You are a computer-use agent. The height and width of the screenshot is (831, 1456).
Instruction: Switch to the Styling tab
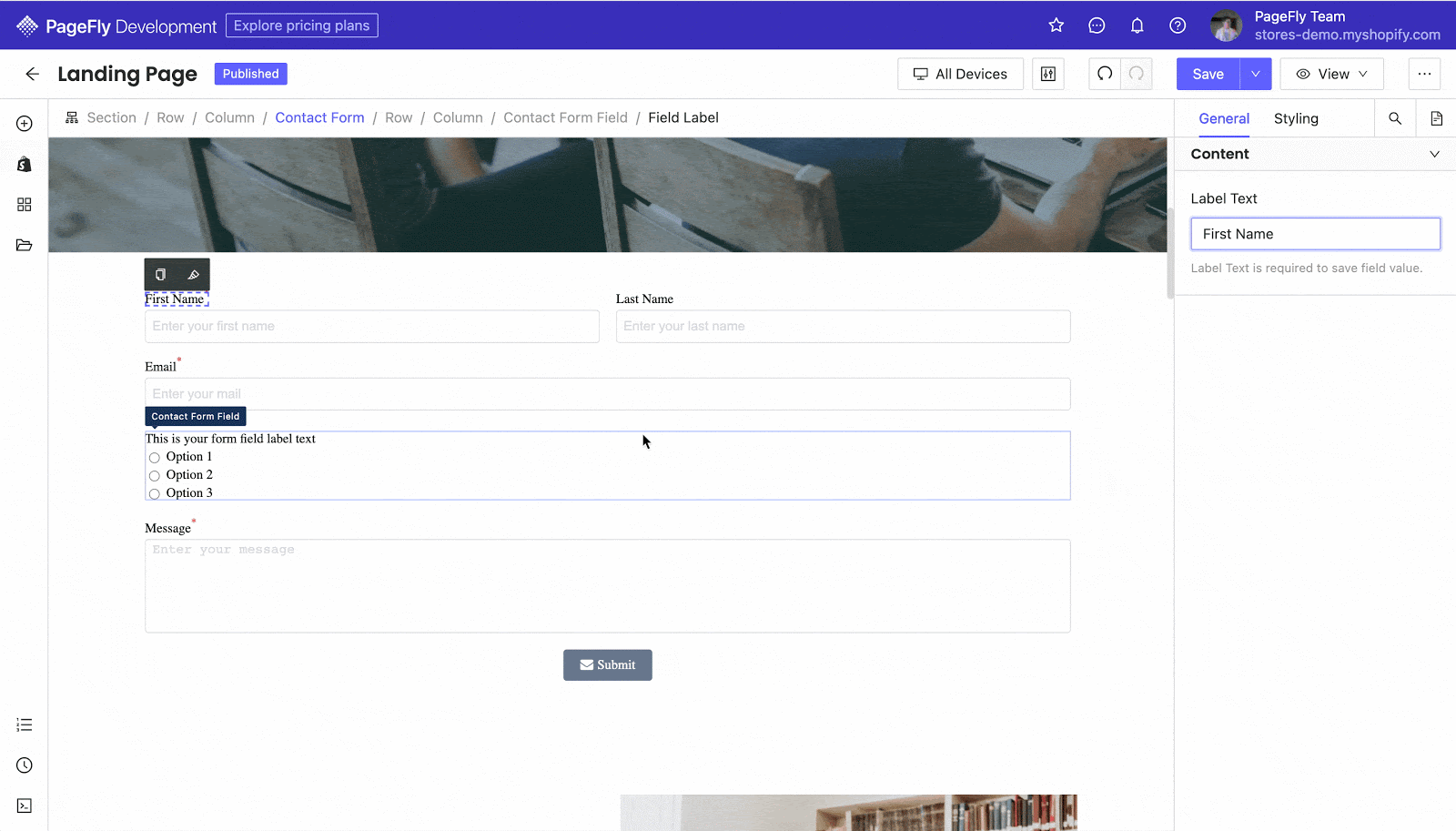(x=1296, y=118)
